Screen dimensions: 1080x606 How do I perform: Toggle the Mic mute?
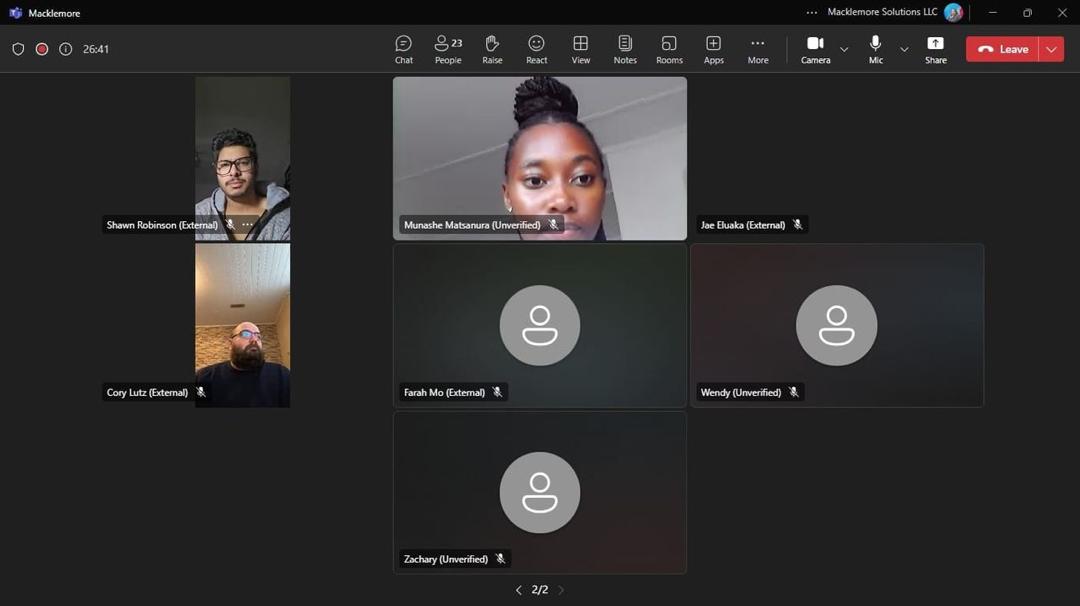[x=875, y=49]
